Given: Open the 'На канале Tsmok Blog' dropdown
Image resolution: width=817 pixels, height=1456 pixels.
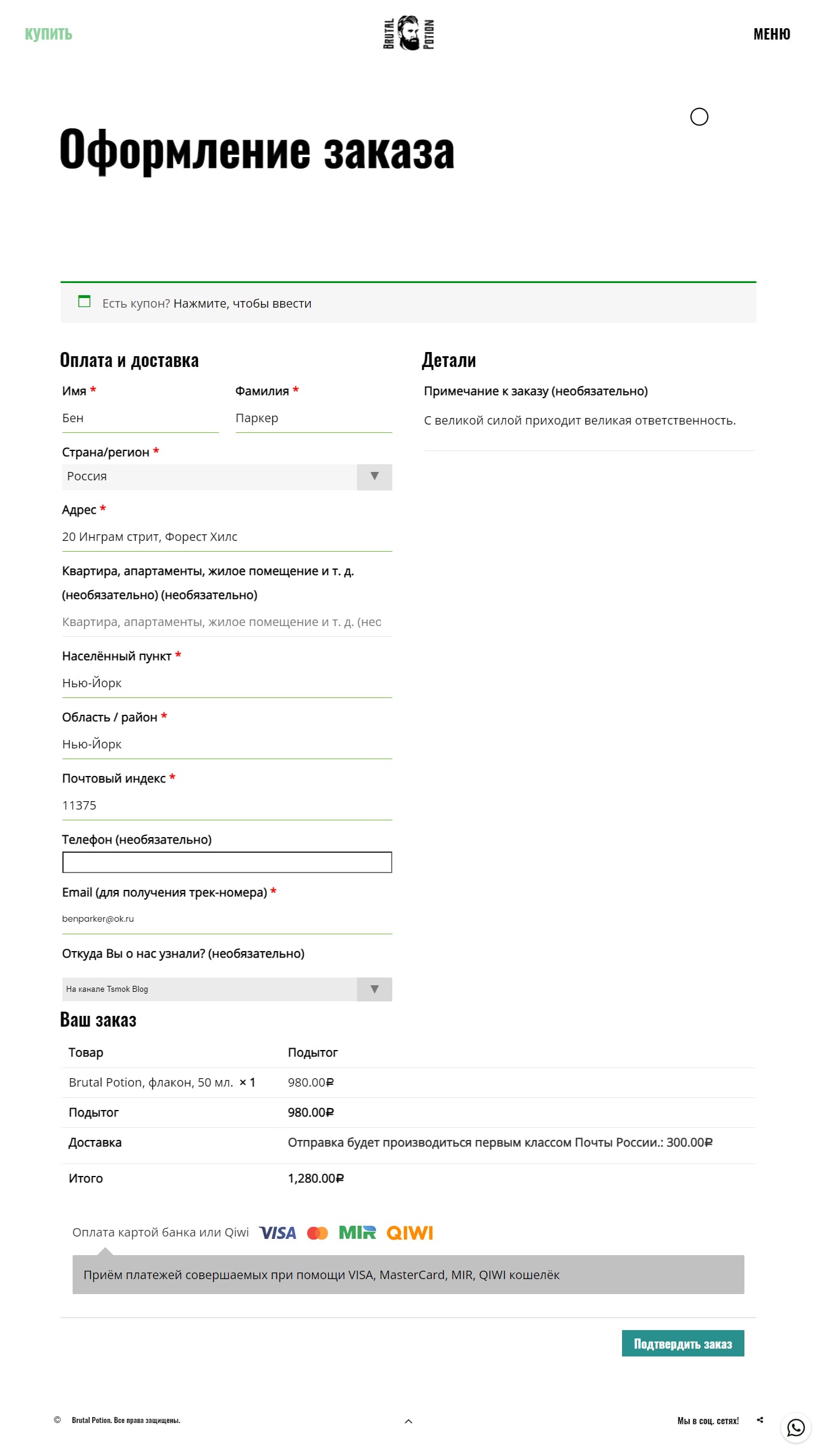Looking at the screenshot, I should [x=227, y=989].
